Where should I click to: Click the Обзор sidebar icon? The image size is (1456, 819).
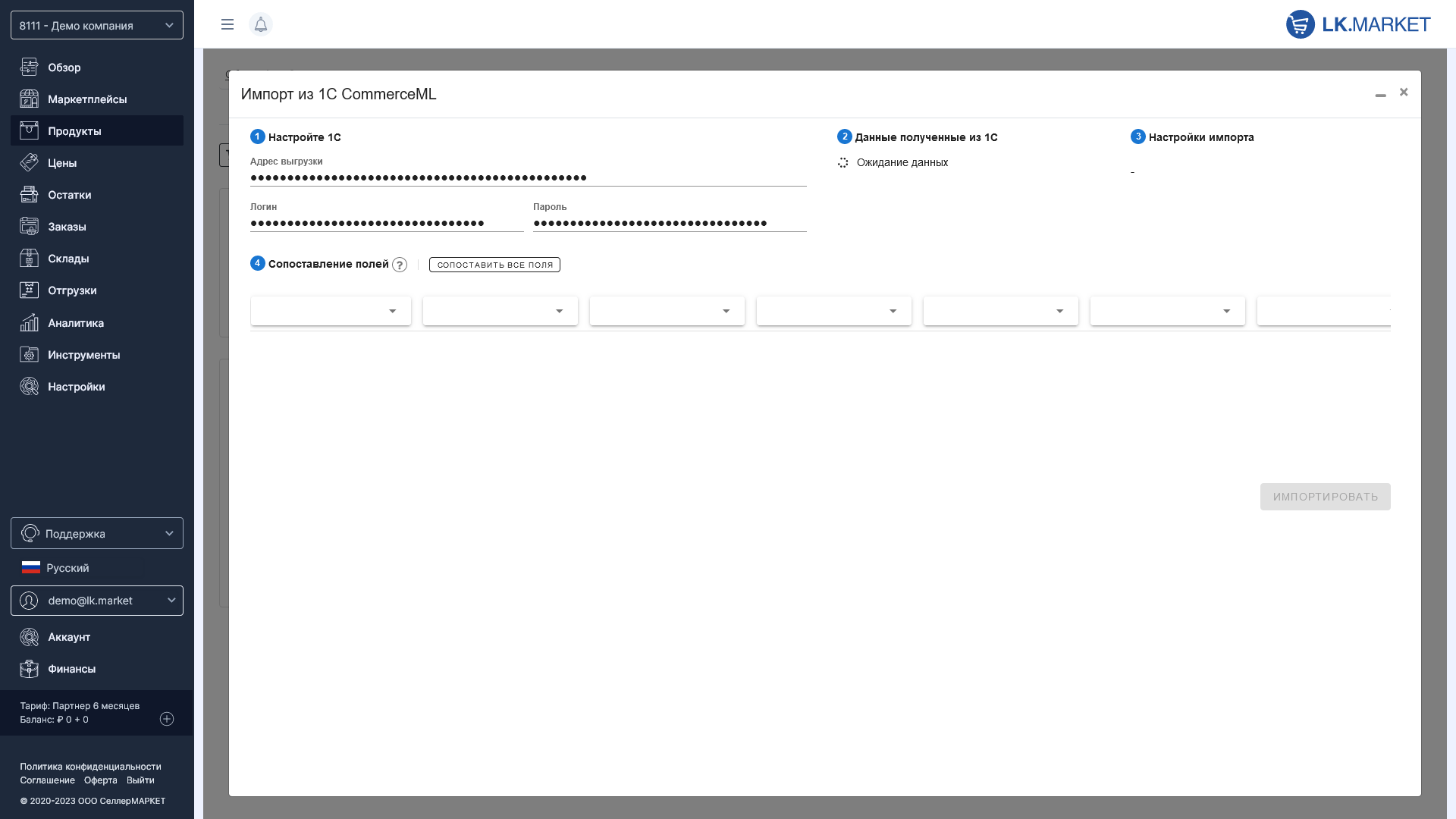29,67
